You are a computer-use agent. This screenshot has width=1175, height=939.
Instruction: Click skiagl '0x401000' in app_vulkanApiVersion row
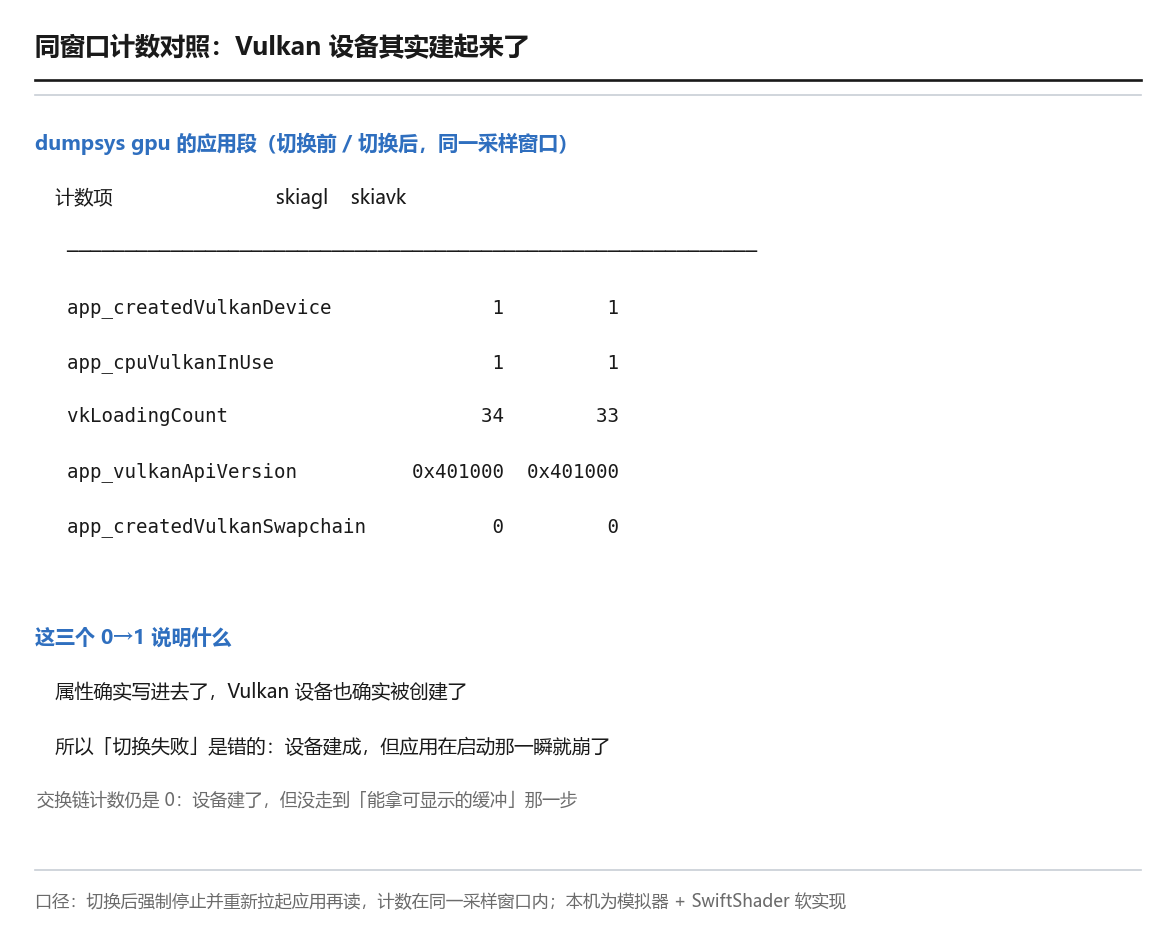pyautogui.click(x=458, y=471)
